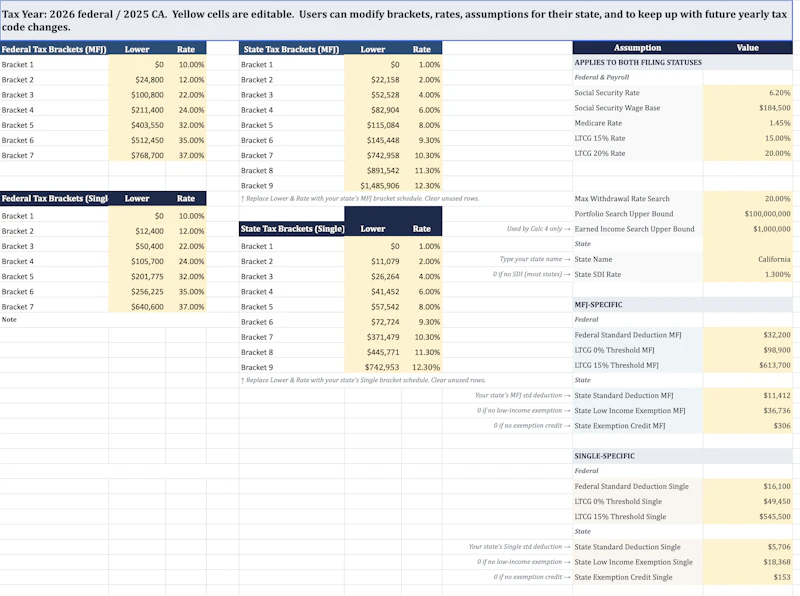Click the MFJ-SPECIFIC section heading
The height and width of the screenshot is (596, 800).
598,305
